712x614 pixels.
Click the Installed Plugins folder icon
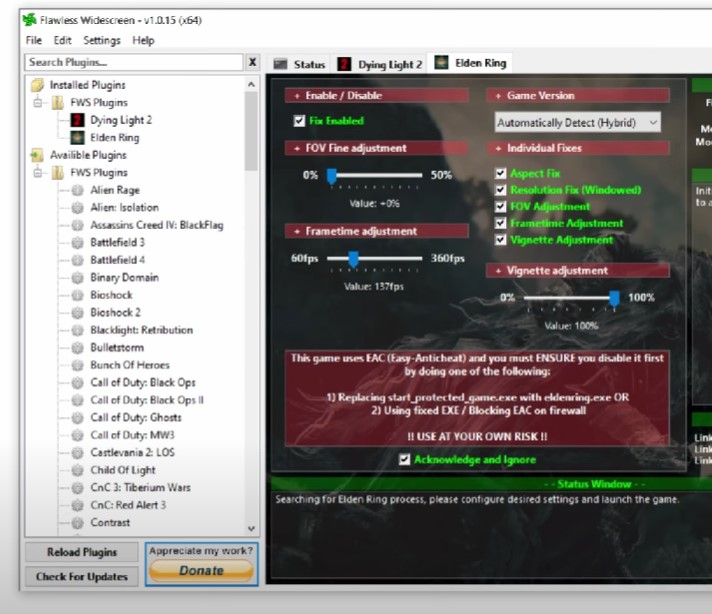click(37, 85)
